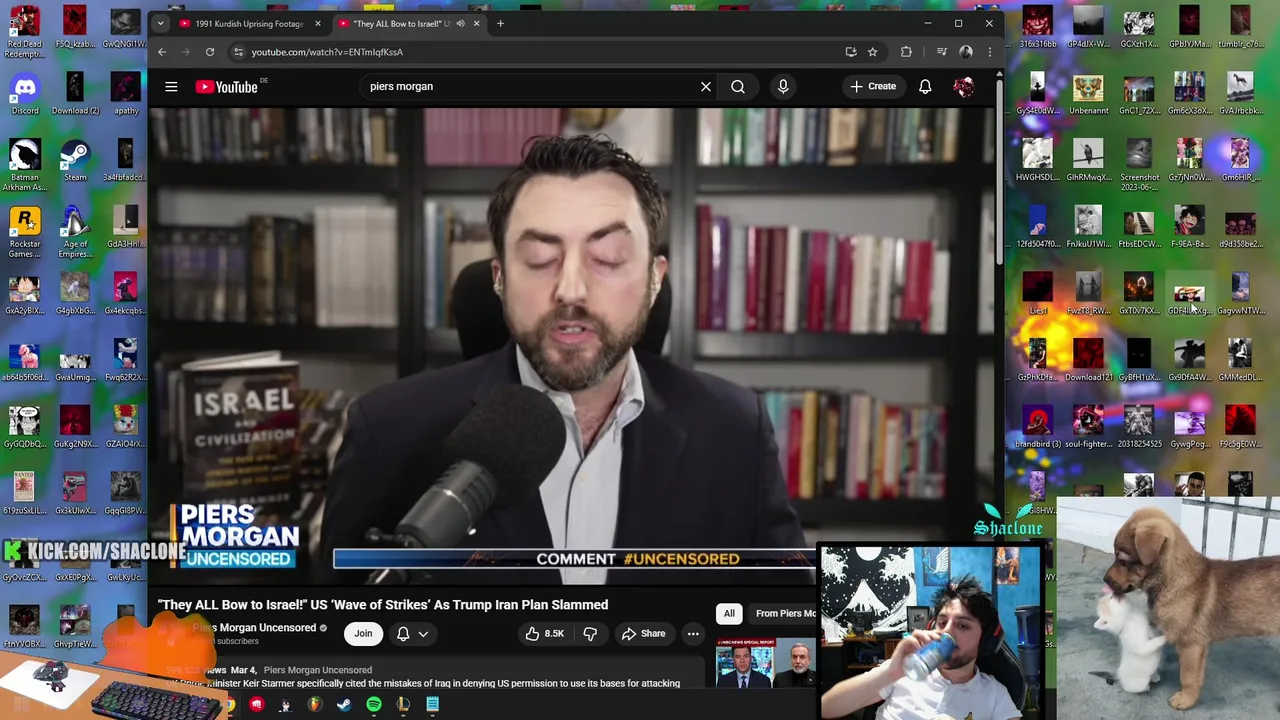Dislike the video with thumbs-down

pos(590,633)
